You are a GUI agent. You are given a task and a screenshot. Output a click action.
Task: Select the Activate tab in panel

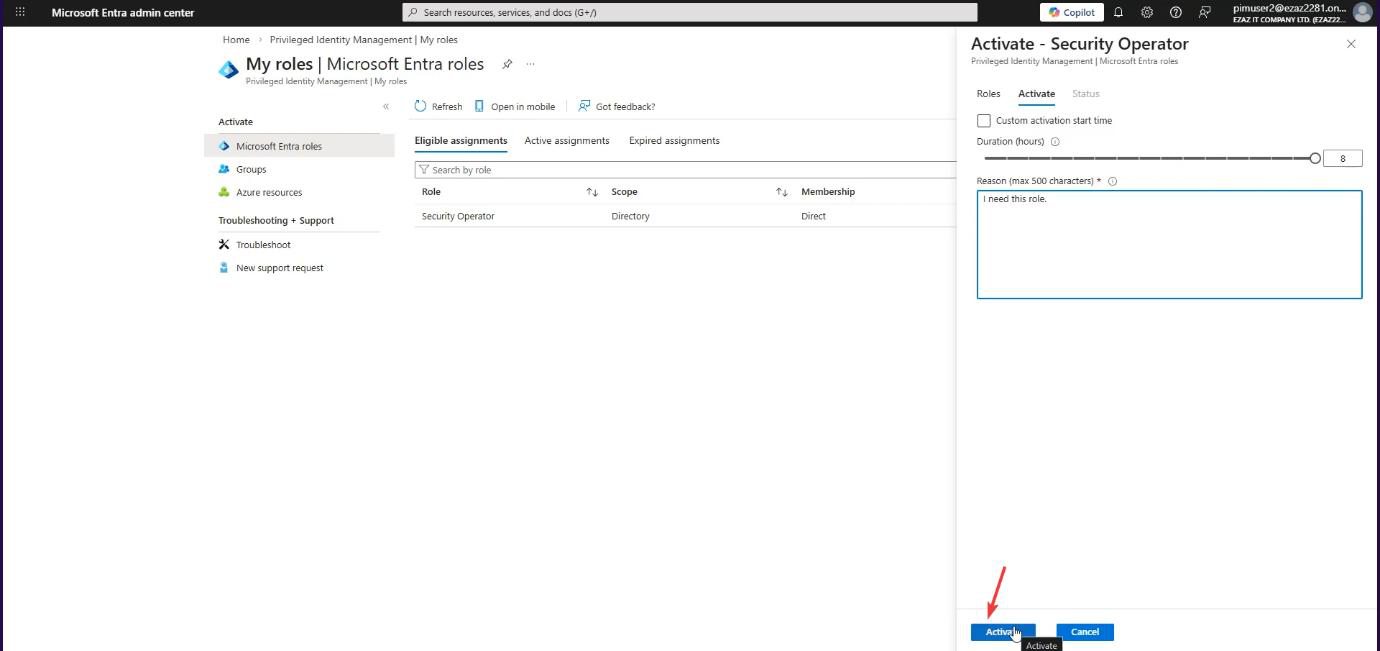tap(1036, 94)
